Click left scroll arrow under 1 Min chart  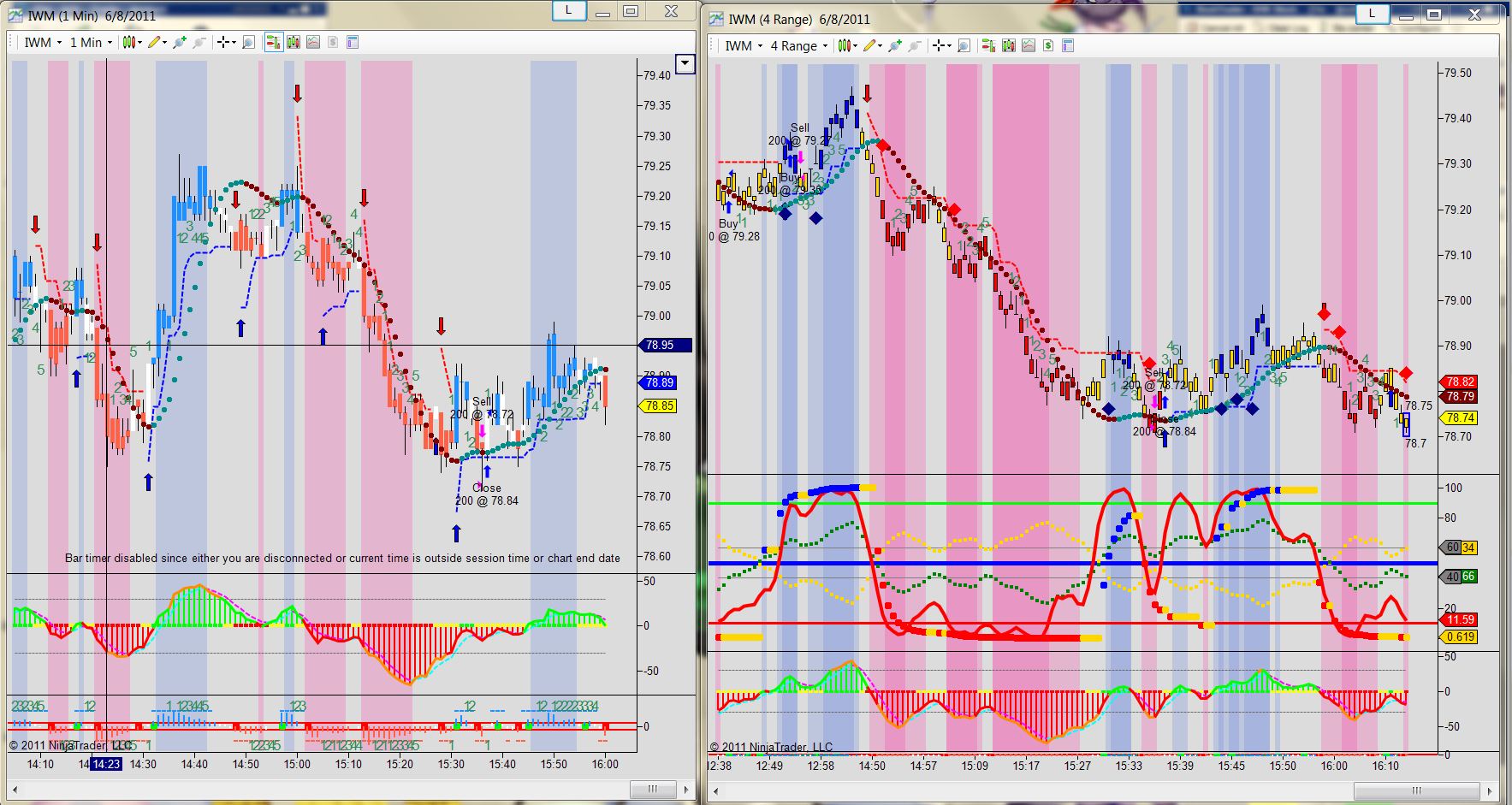[15, 789]
